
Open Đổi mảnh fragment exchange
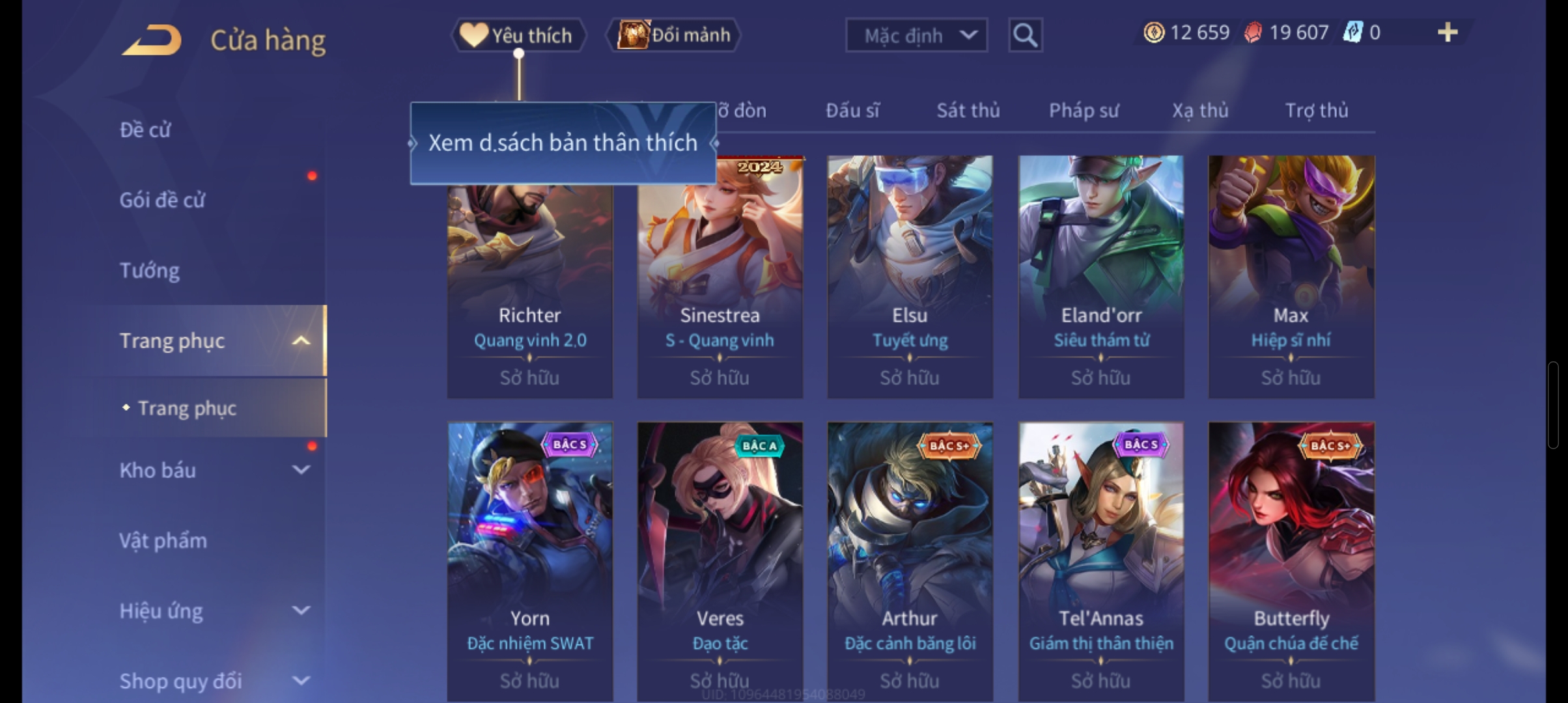coord(674,34)
